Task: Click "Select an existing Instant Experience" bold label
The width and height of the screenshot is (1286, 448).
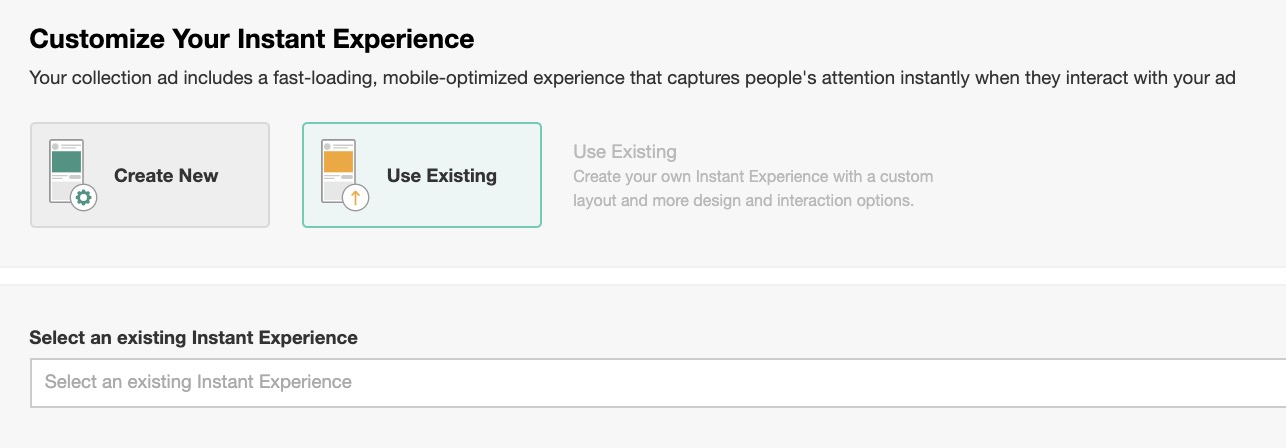Action: coord(193,338)
